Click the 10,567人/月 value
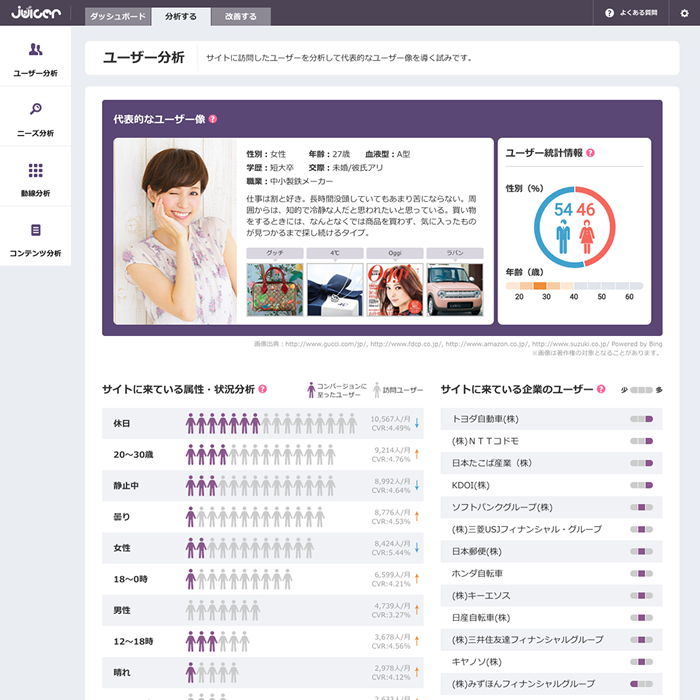 point(390,419)
